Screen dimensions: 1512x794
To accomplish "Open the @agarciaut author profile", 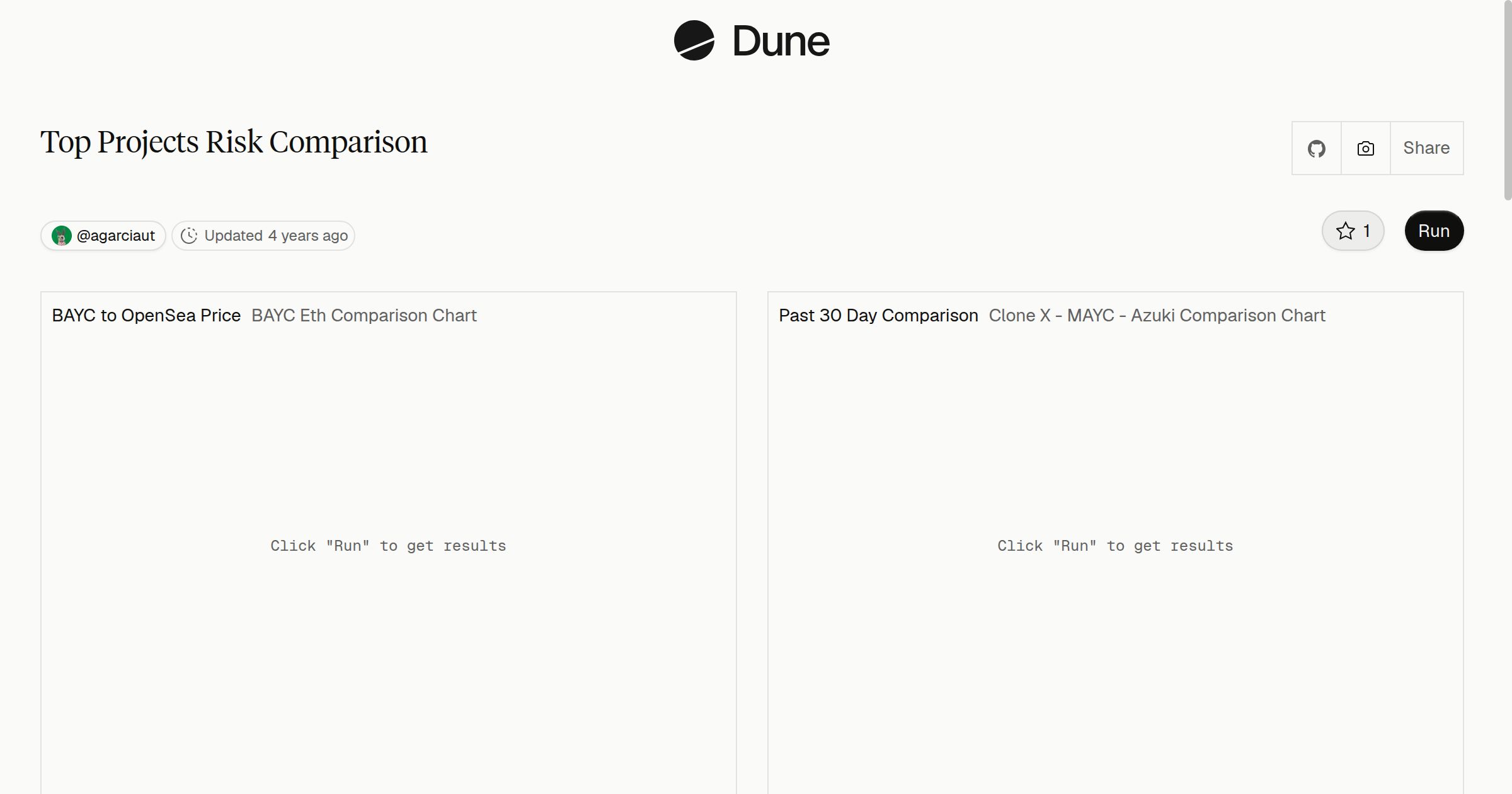I will (103, 236).
